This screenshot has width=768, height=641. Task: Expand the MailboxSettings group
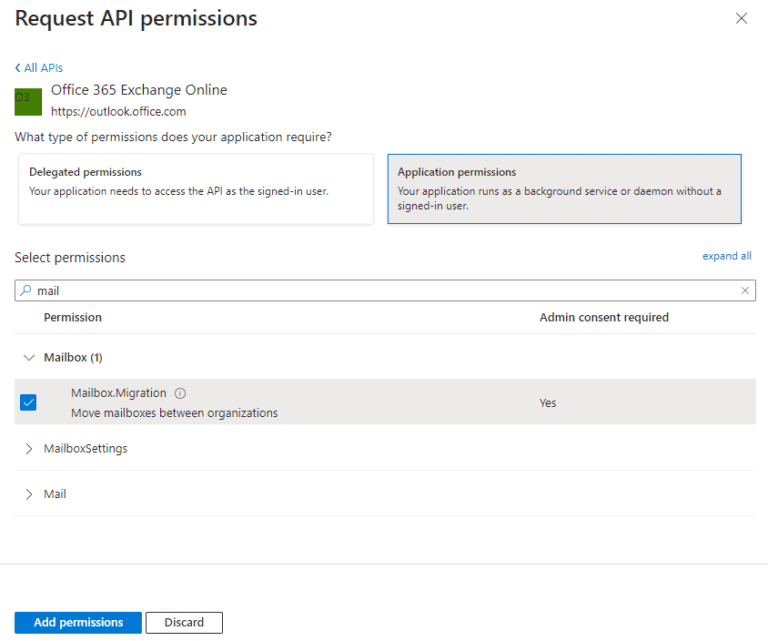(29, 449)
